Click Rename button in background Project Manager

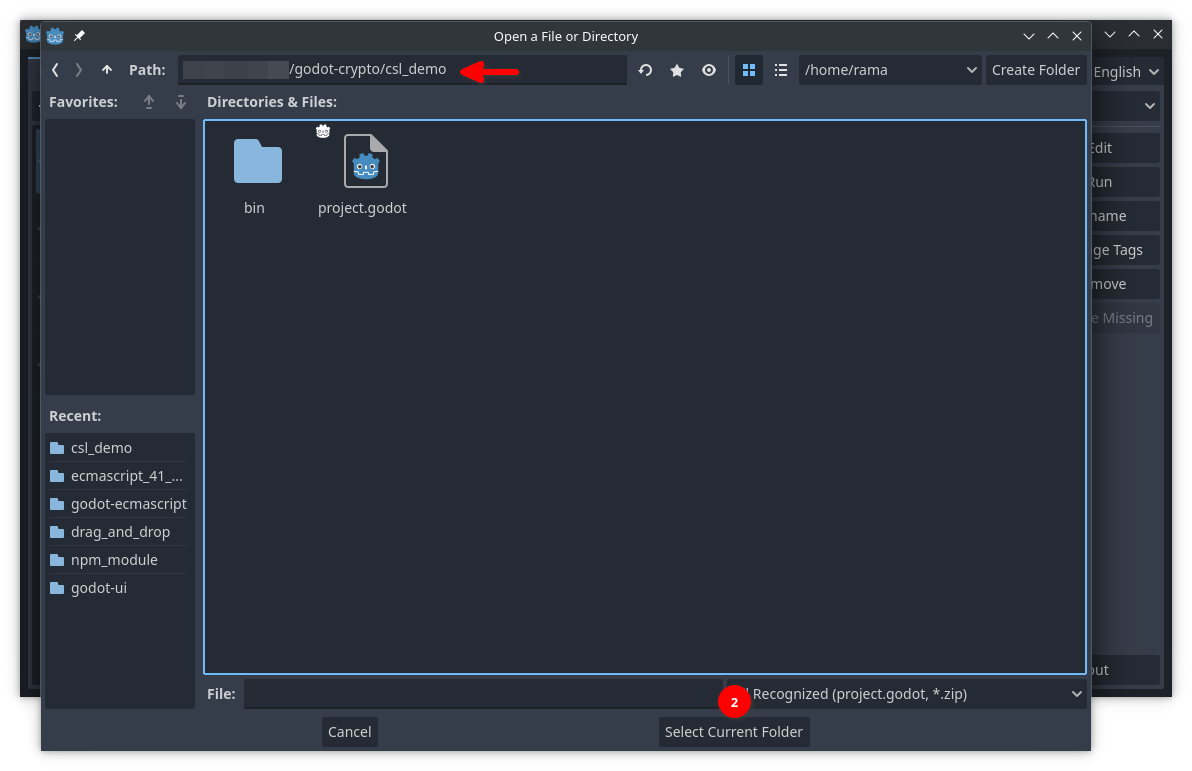1125,216
